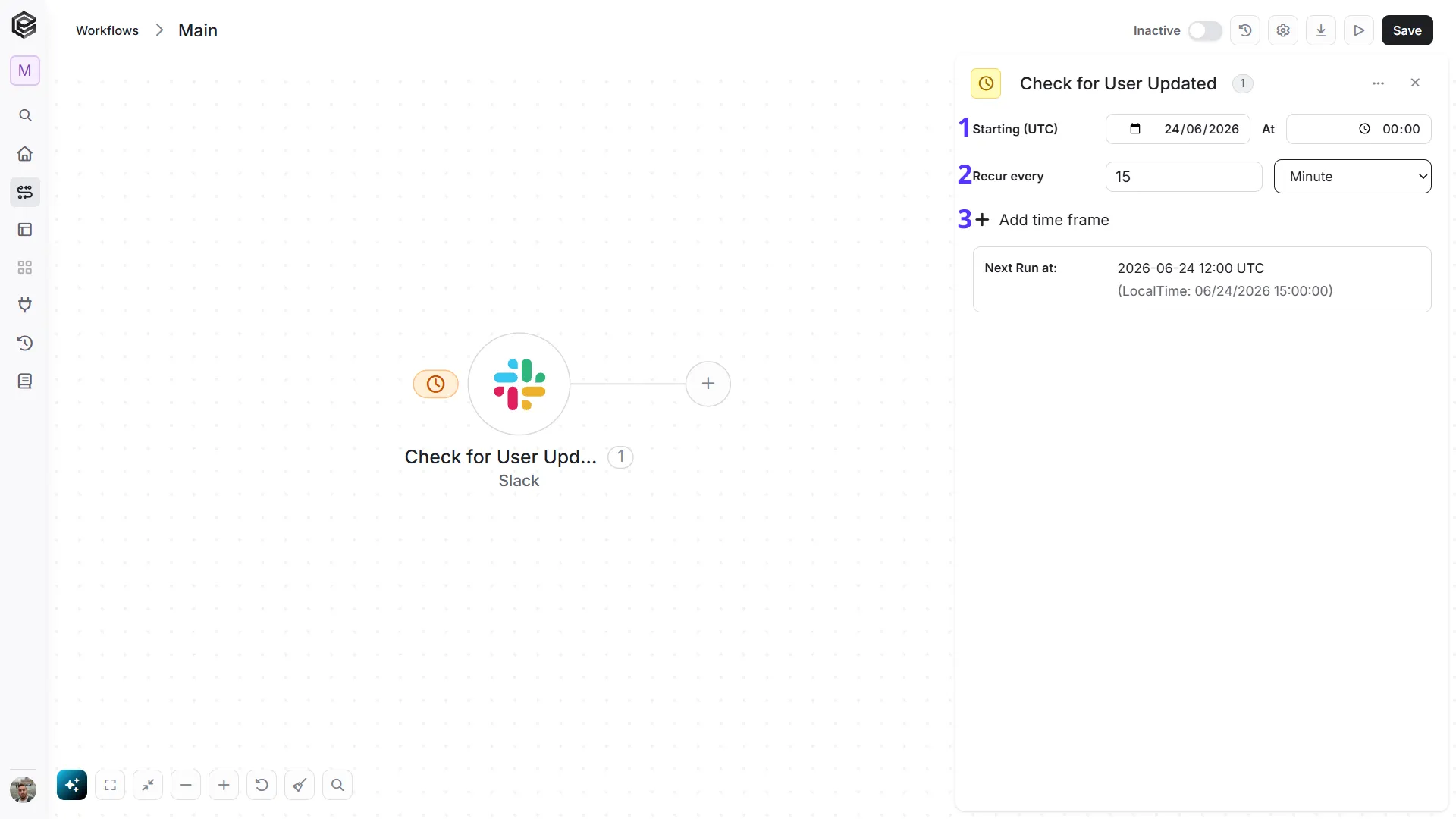1456x819 pixels.
Task: Open the apps grid sidebar icon
Action: point(25,267)
